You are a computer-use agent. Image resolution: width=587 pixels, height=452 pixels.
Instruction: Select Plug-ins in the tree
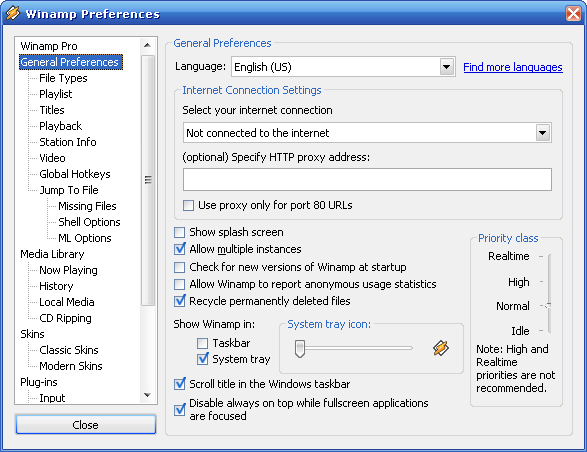pos(39,382)
